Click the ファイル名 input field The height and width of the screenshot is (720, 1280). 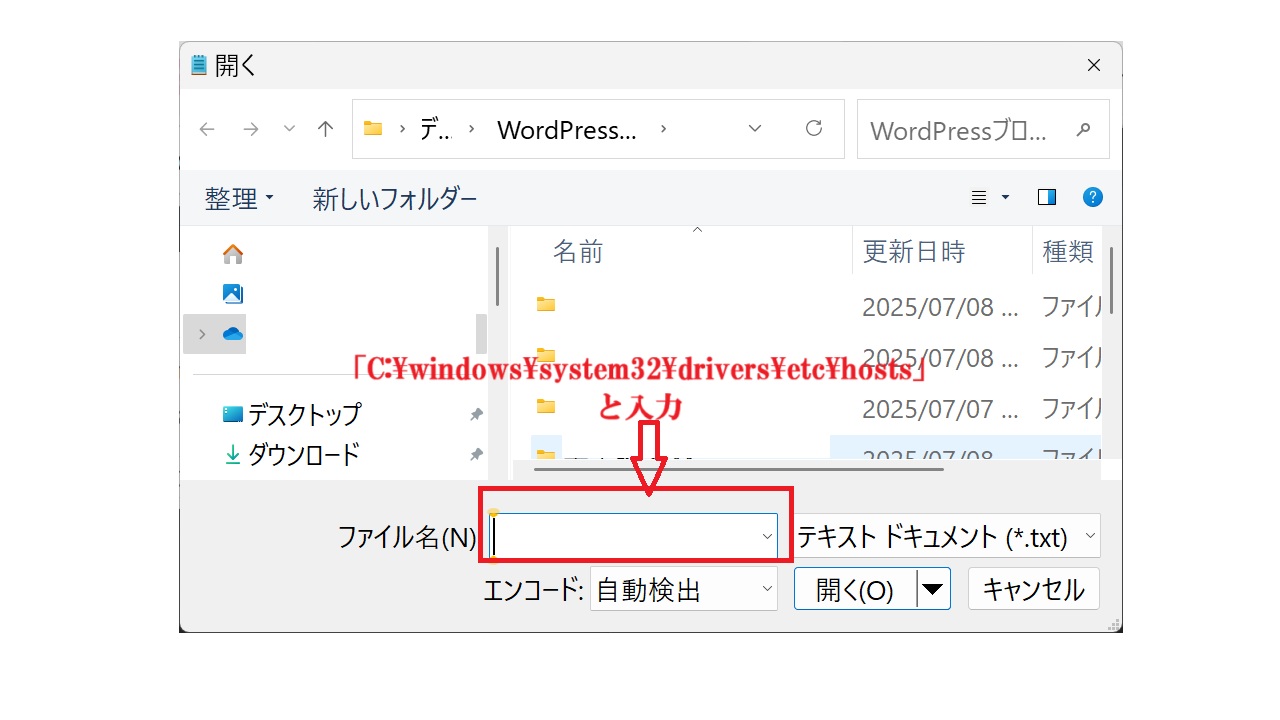[x=625, y=537]
